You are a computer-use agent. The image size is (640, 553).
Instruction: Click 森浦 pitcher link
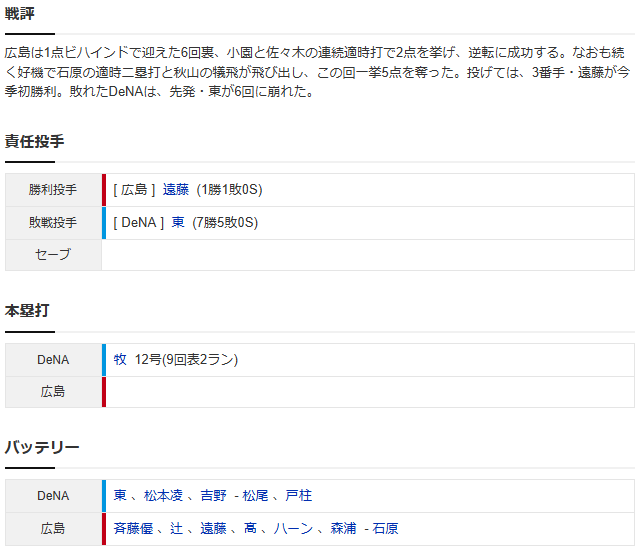point(343,529)
